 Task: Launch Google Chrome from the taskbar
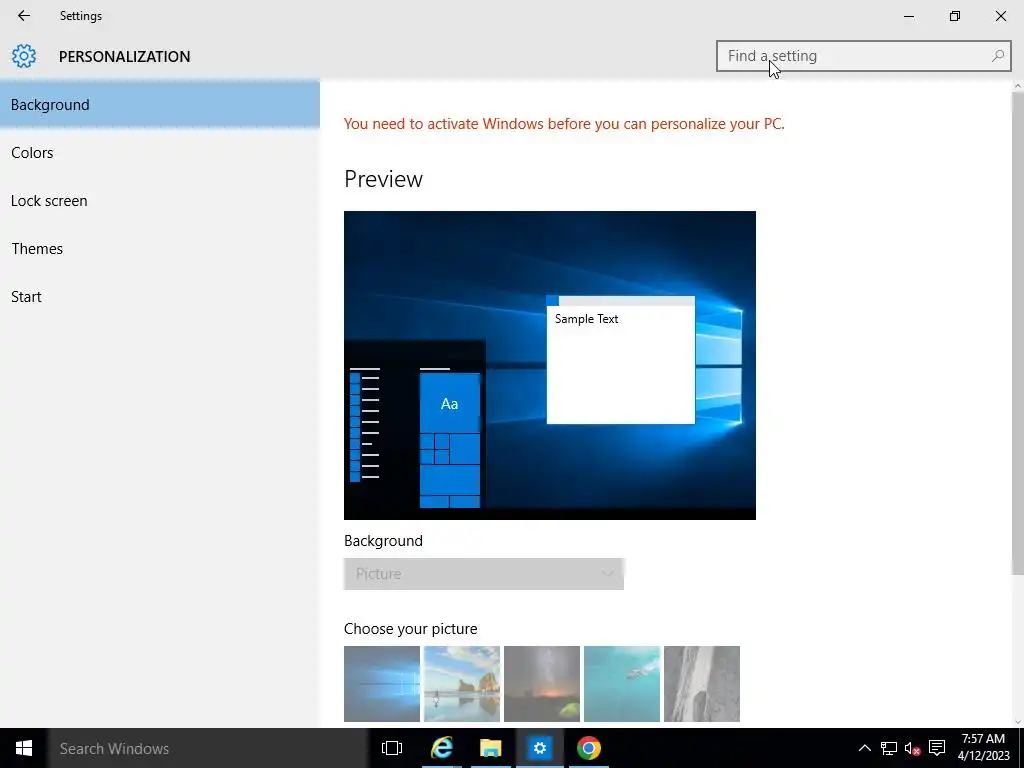(x=588, y=748)
